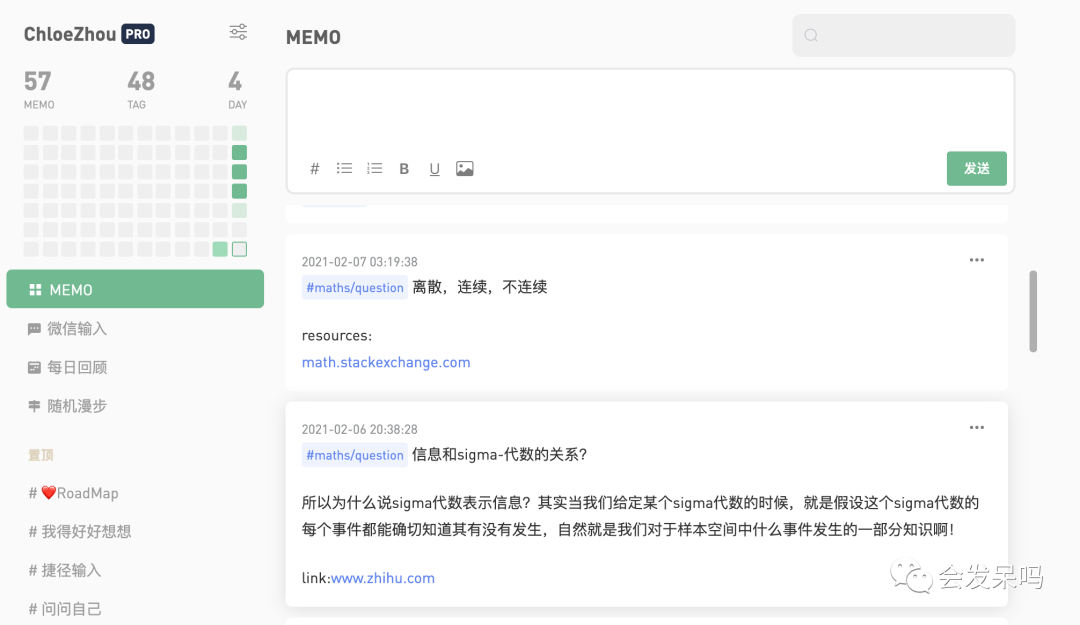
Task: Insert an image using the picture icon
Action: pyautogui.click(x=465, y=168)
